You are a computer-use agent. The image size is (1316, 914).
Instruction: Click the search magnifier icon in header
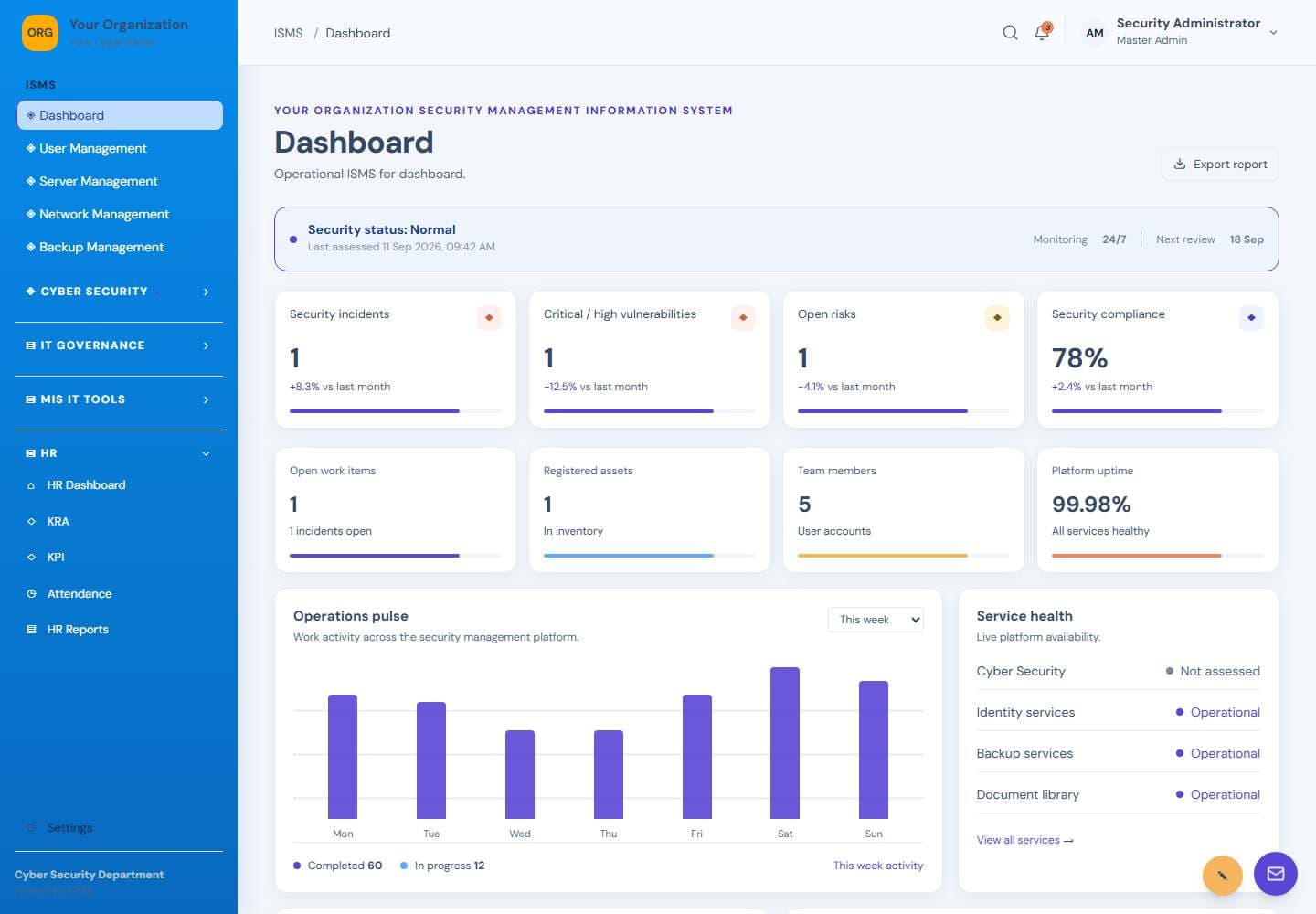pyautogui.click(x=1010, y=33)
